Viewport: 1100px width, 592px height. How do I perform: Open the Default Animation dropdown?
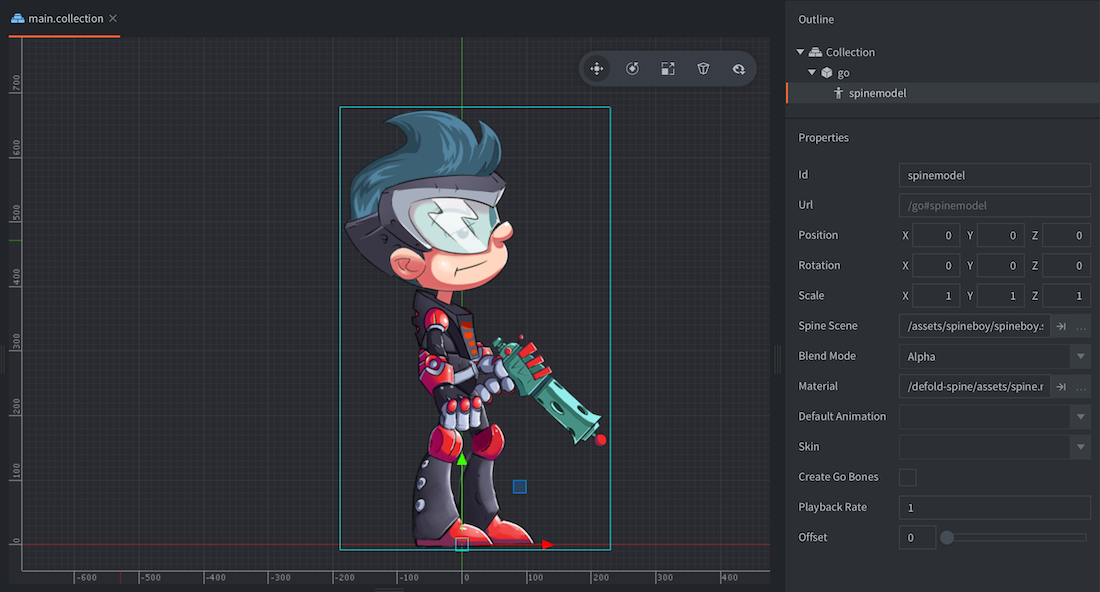pos(1080,416)
